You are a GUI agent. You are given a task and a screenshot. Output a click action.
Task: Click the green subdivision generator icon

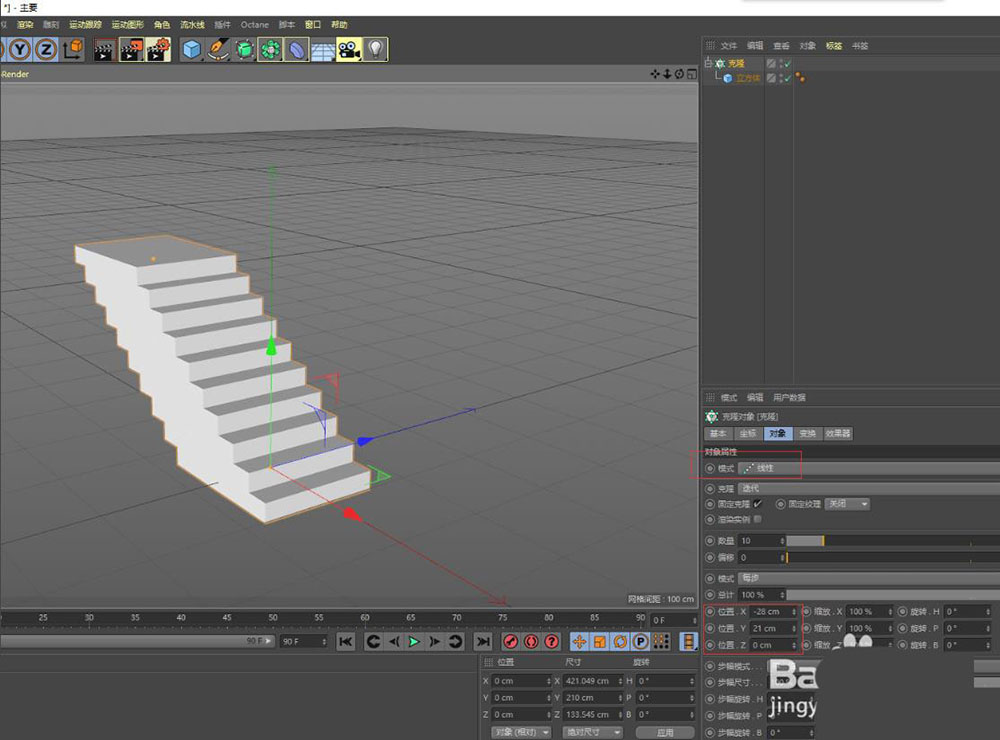tap(244, 49)
